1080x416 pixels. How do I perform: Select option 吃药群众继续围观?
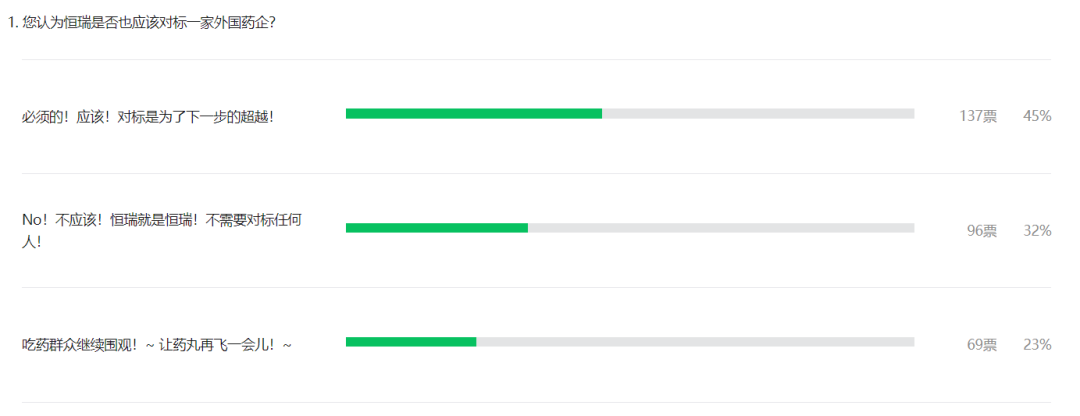coord(157,345)
